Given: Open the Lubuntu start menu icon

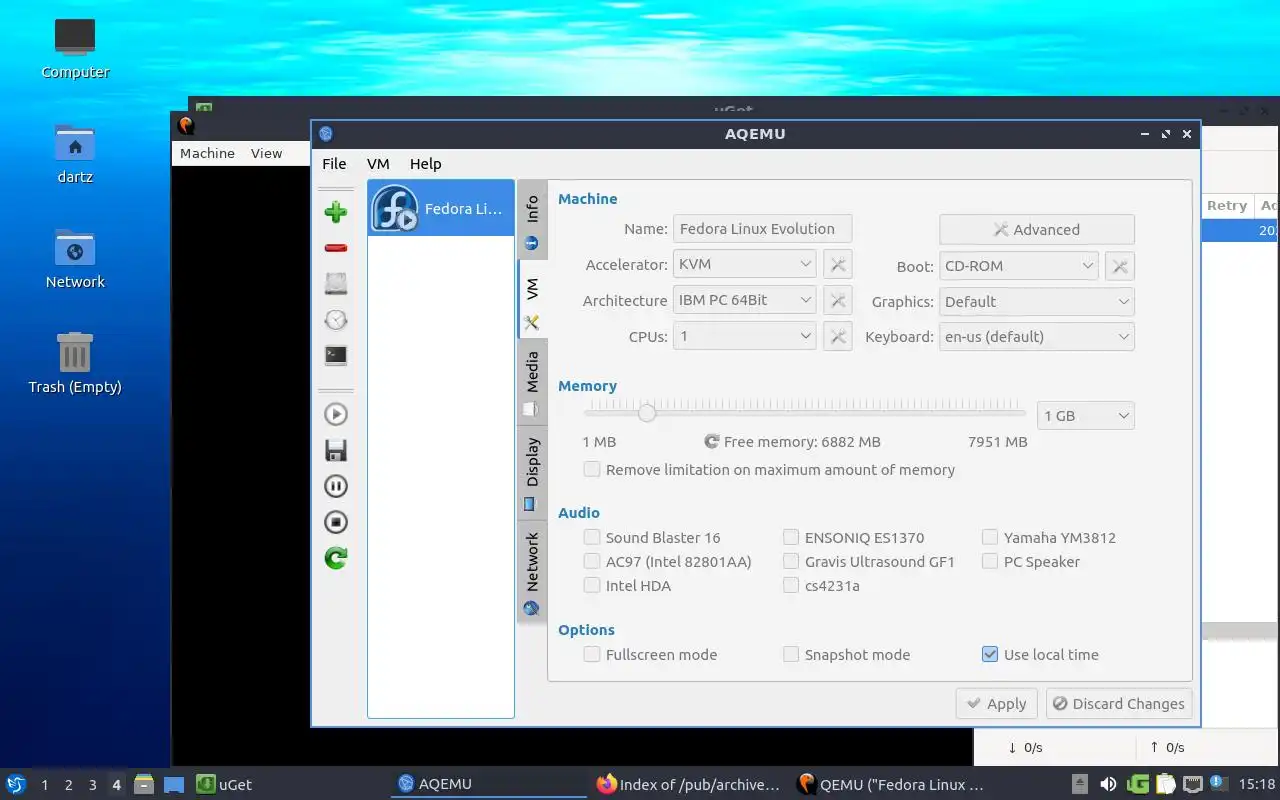Looking at the screenshot, I should pos(16,784).
